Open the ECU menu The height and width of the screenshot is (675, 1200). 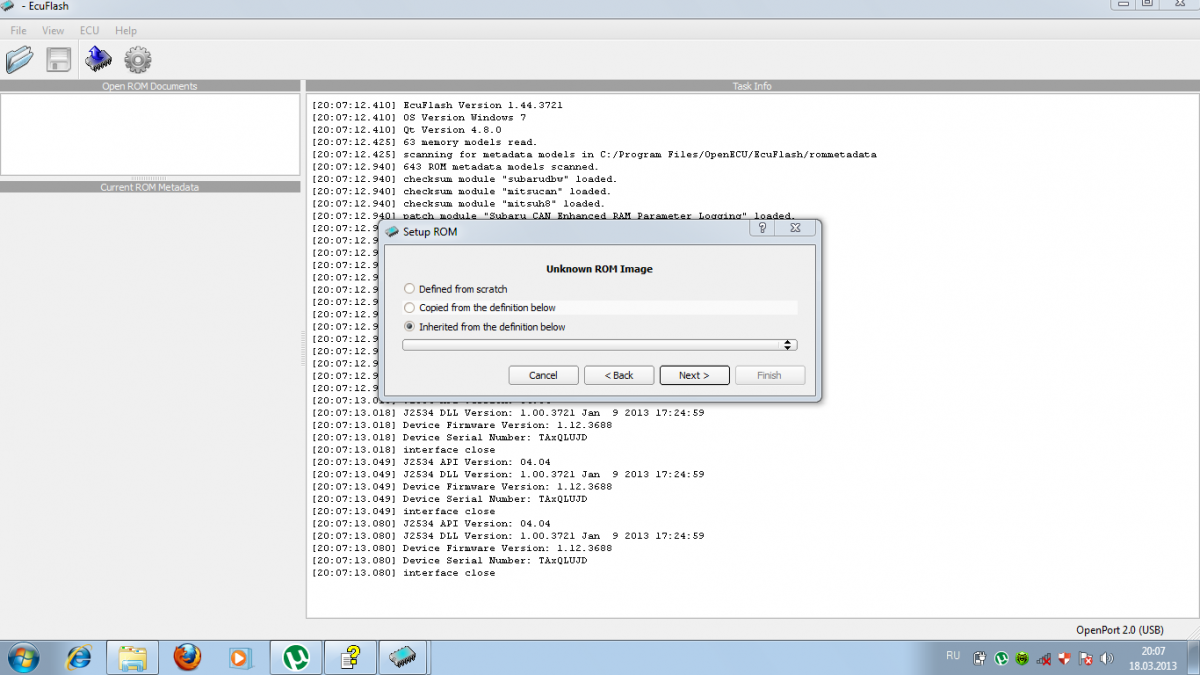click(x=89, y=31)
